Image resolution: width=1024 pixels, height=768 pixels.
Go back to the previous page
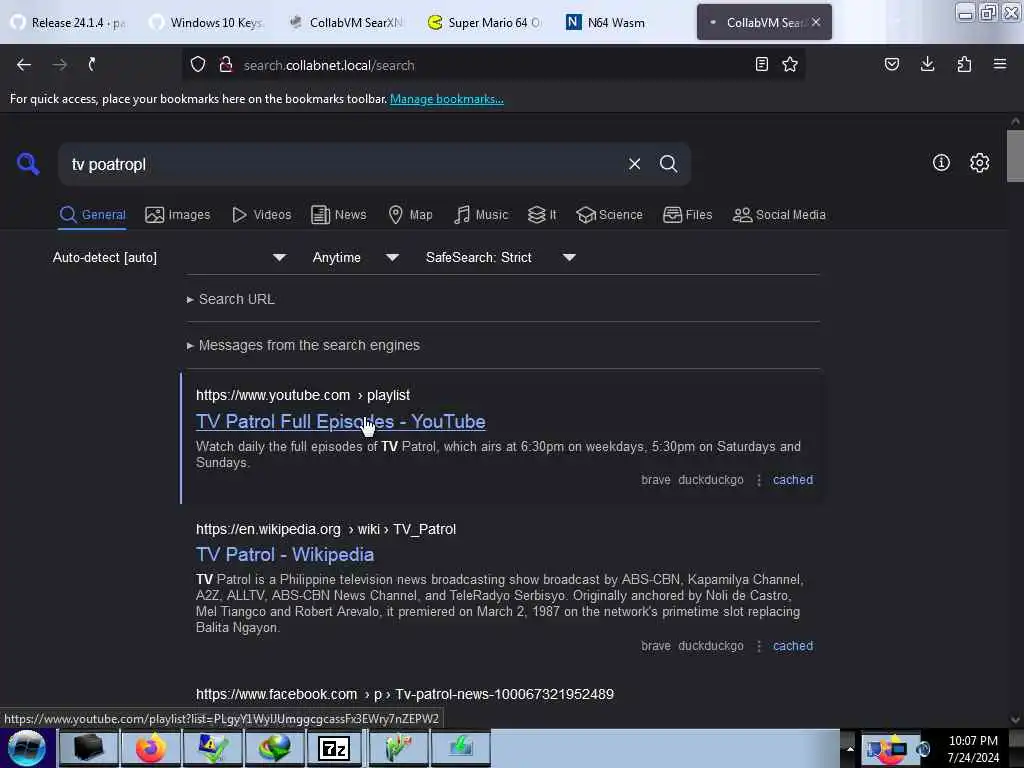pyautogui.click(x=24, y=65)
